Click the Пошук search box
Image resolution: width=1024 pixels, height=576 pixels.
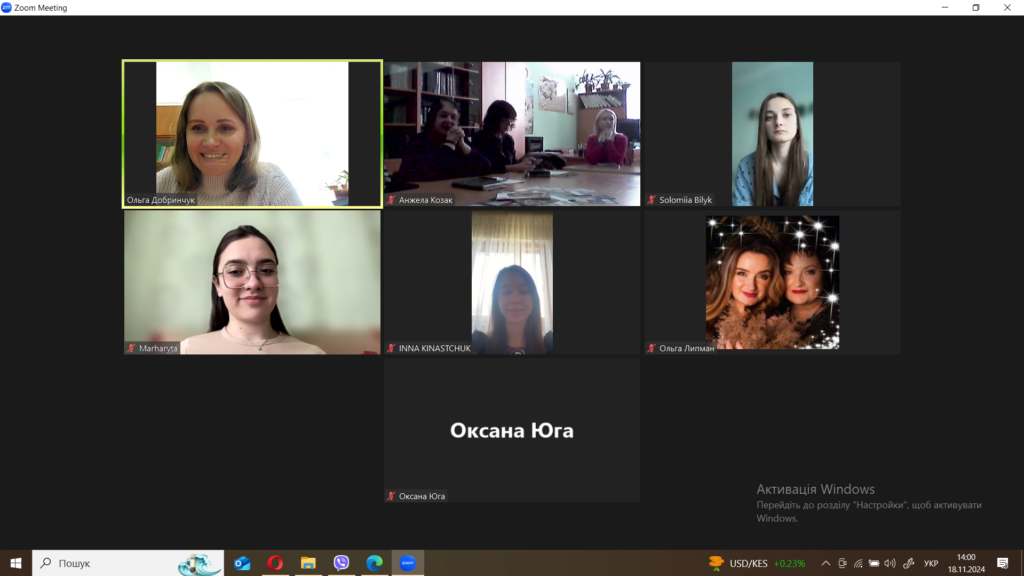110,563
